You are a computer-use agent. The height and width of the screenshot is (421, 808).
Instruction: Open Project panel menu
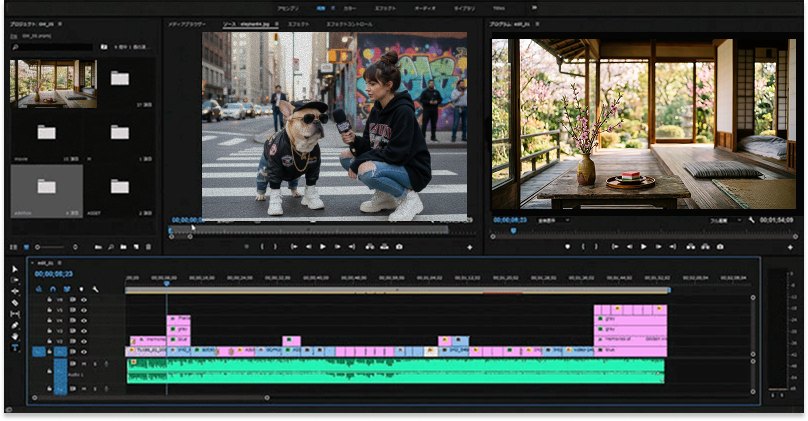point(60,24)
